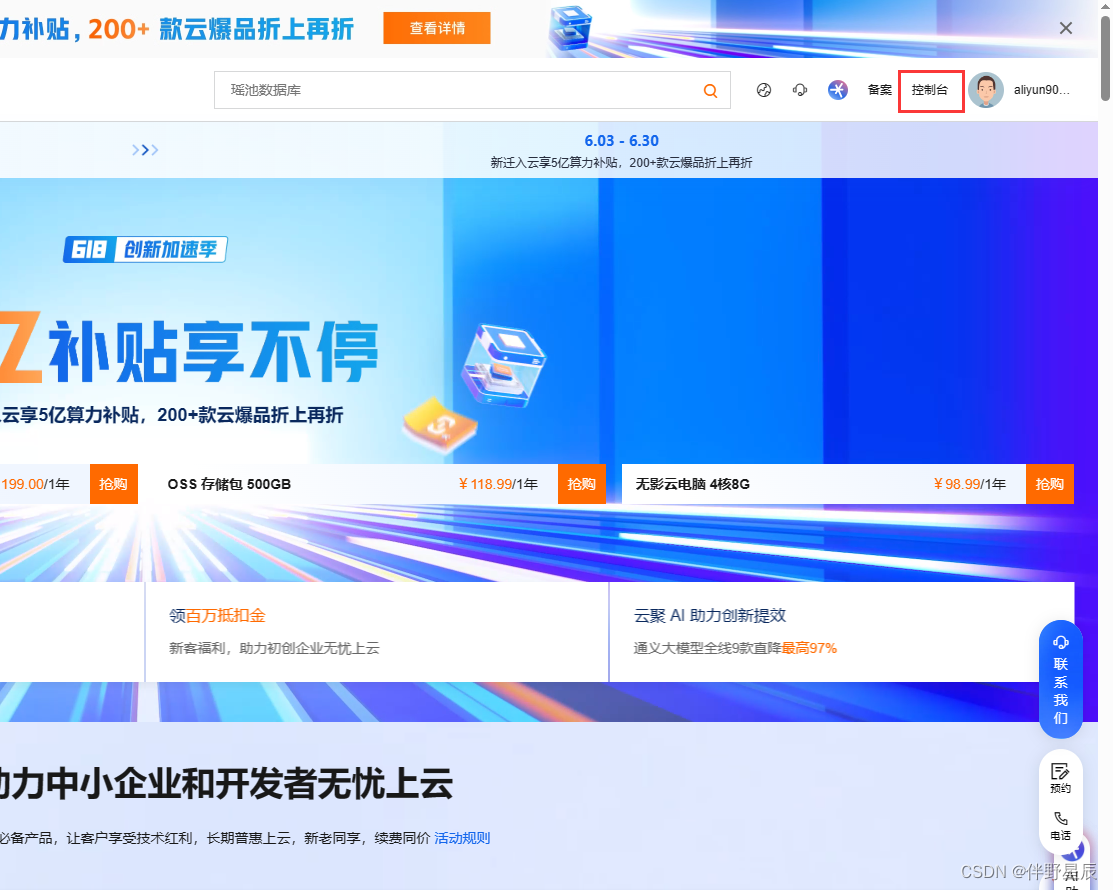Viewport: 1113px width, 890px height.
Task: Click 抢购 for 无影云电脑 4核8G
Action: pos(1049,484)
